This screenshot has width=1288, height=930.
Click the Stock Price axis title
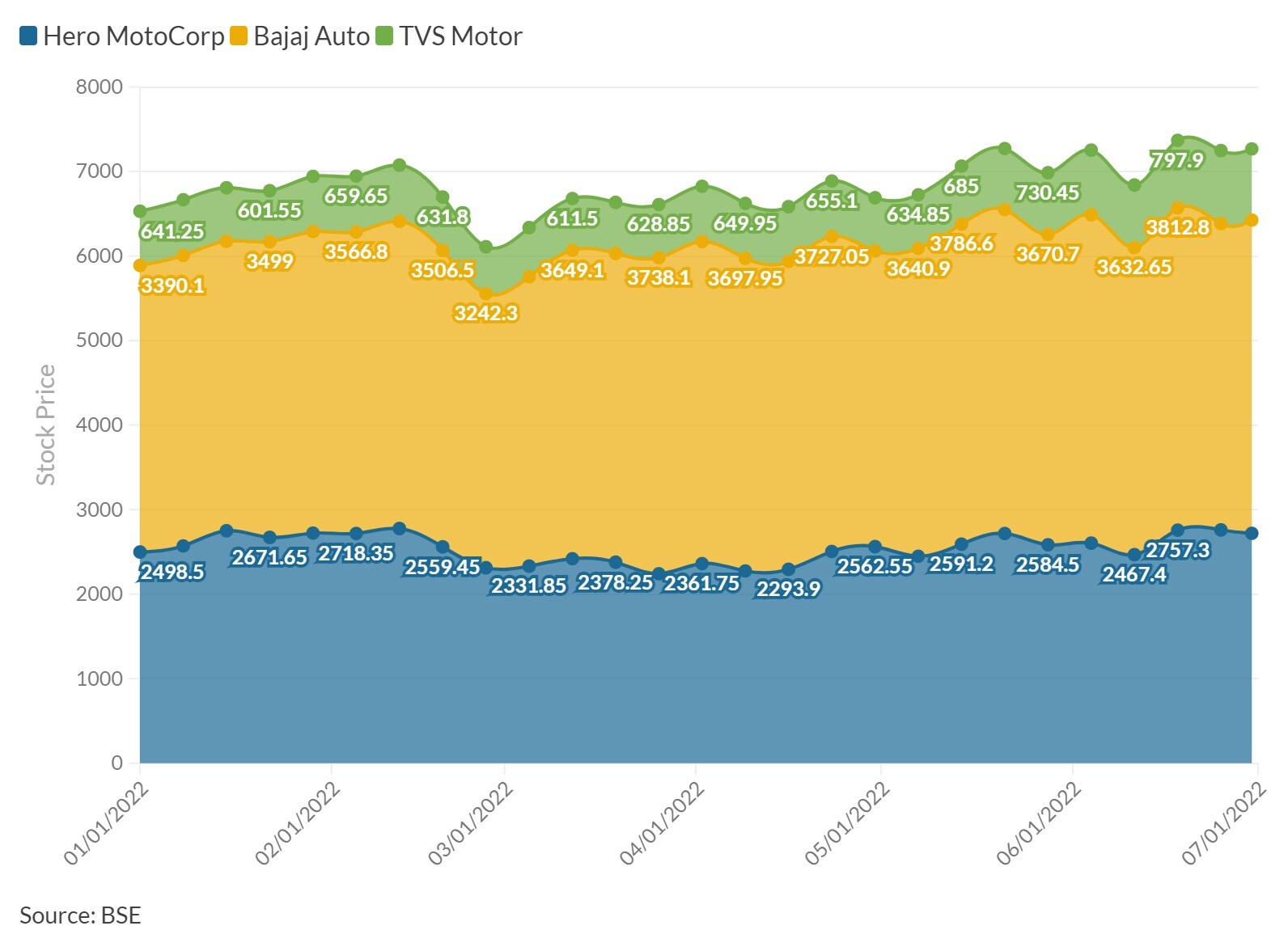tap(46, 425)
